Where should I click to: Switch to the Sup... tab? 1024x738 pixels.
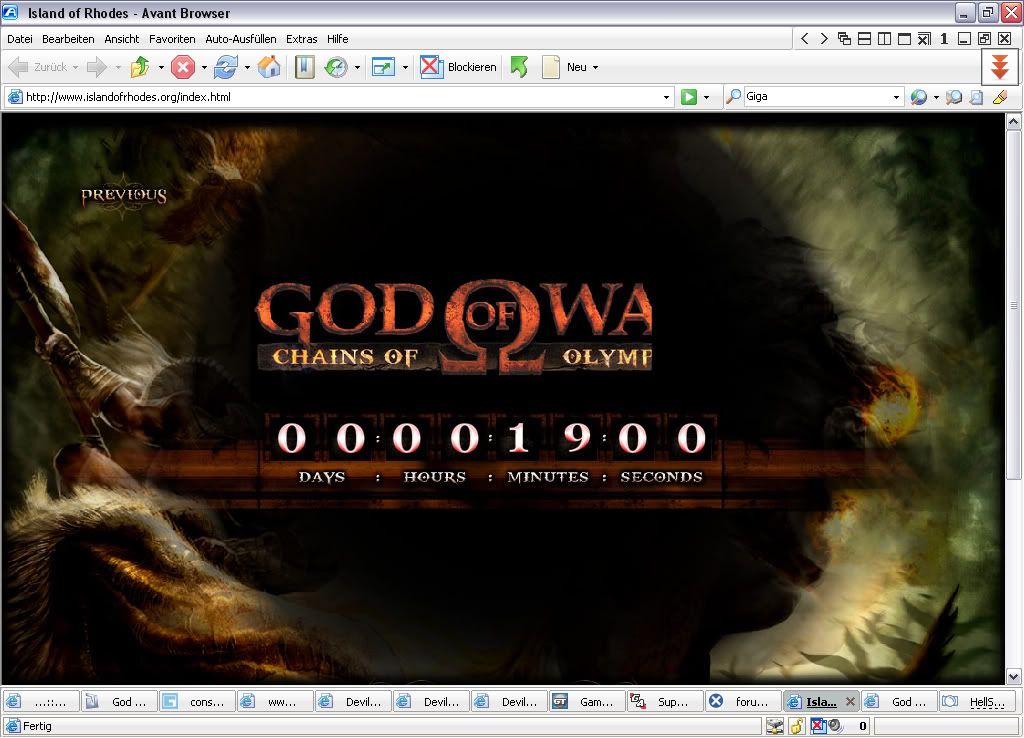coord(664,702)
